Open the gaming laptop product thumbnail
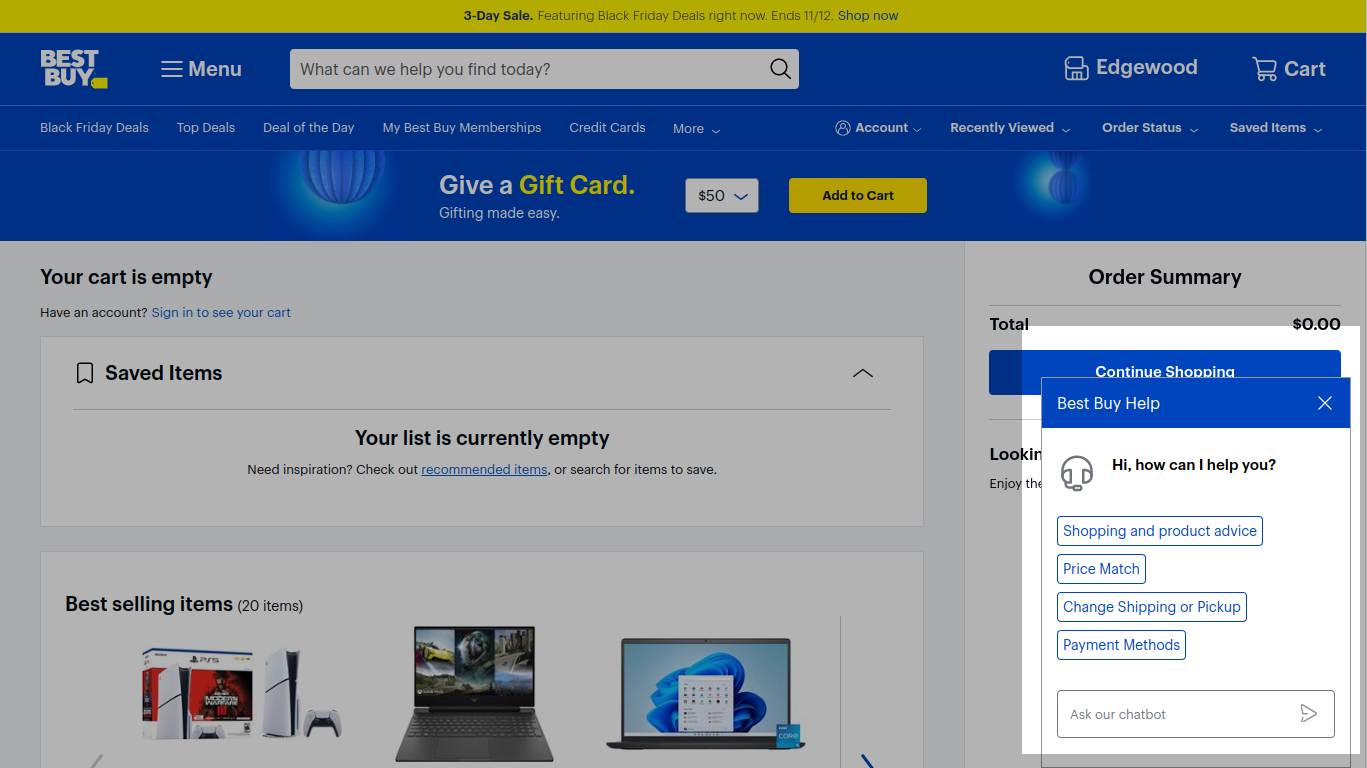This screenshot has width=1367, height=768. (x=475, y=694)
